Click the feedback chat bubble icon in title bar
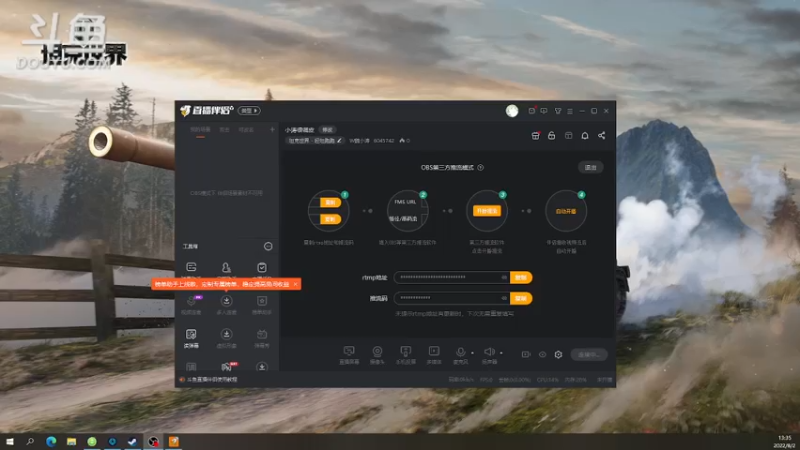Image resolution: width=800 pixels, height=450 pixels. click(544, 111)
